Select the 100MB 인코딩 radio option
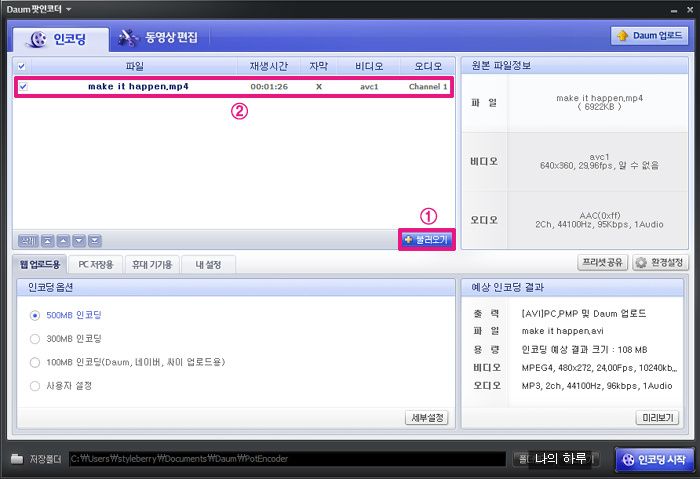 (x=35, y=362)
